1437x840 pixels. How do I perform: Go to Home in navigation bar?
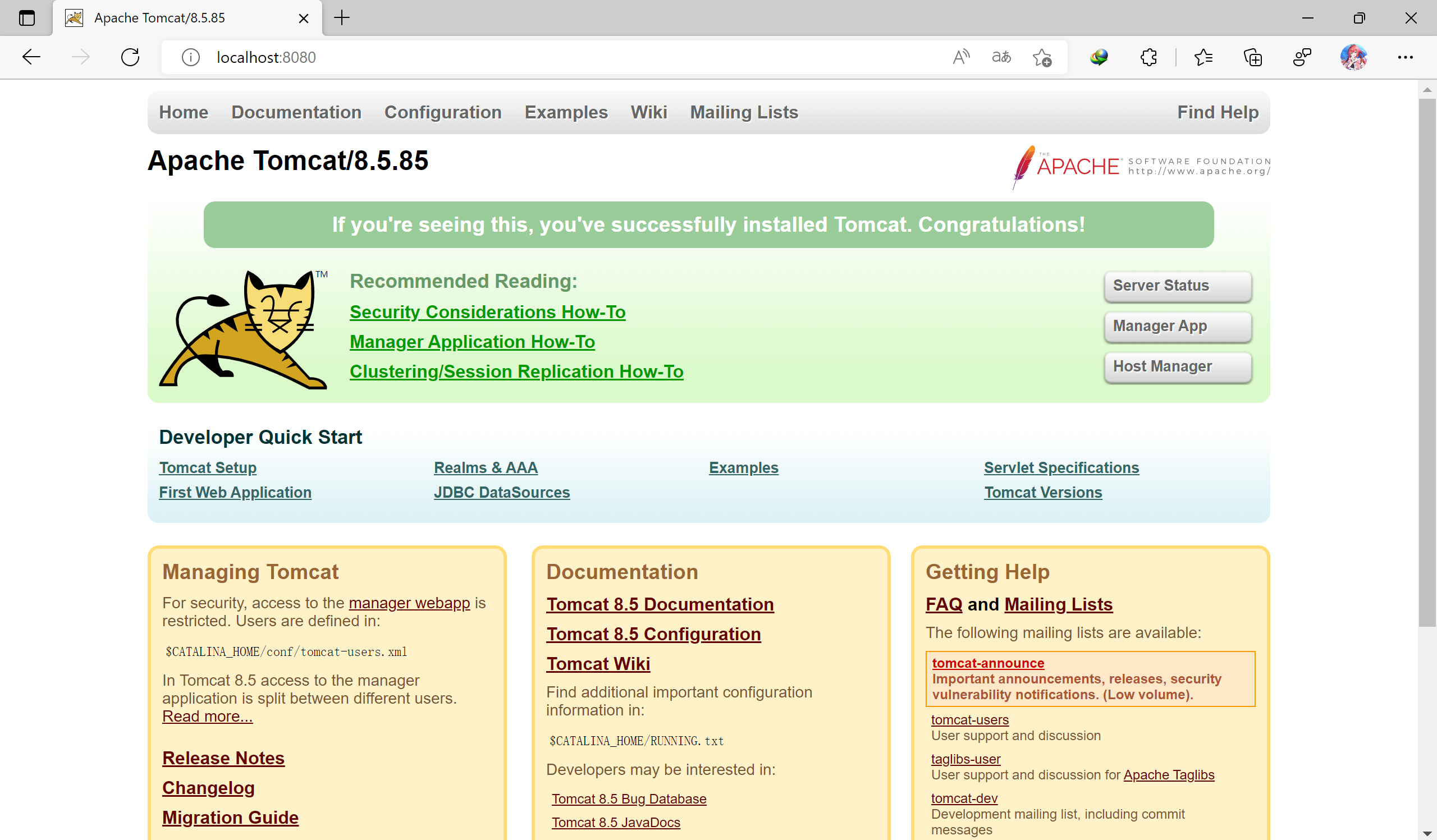pos(184,112)
